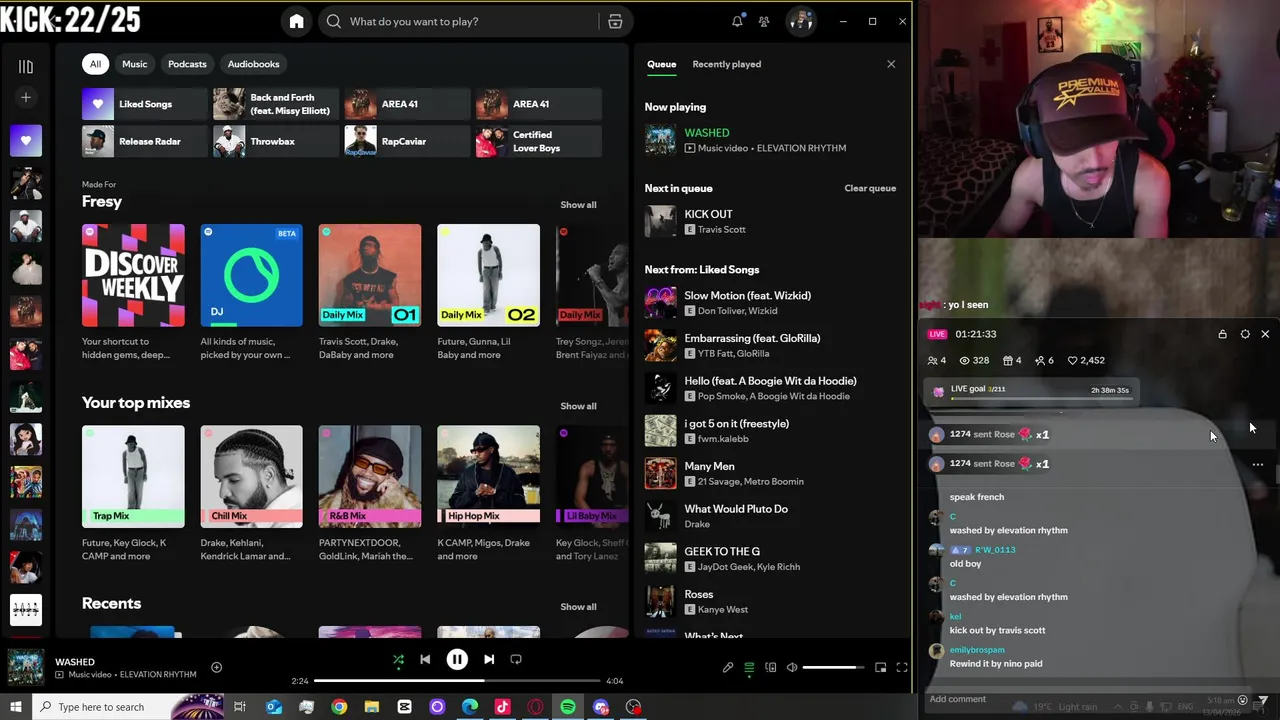Open the Friend Activity icon
This screenshot has width=1280, height=720.
coord(764,21)
